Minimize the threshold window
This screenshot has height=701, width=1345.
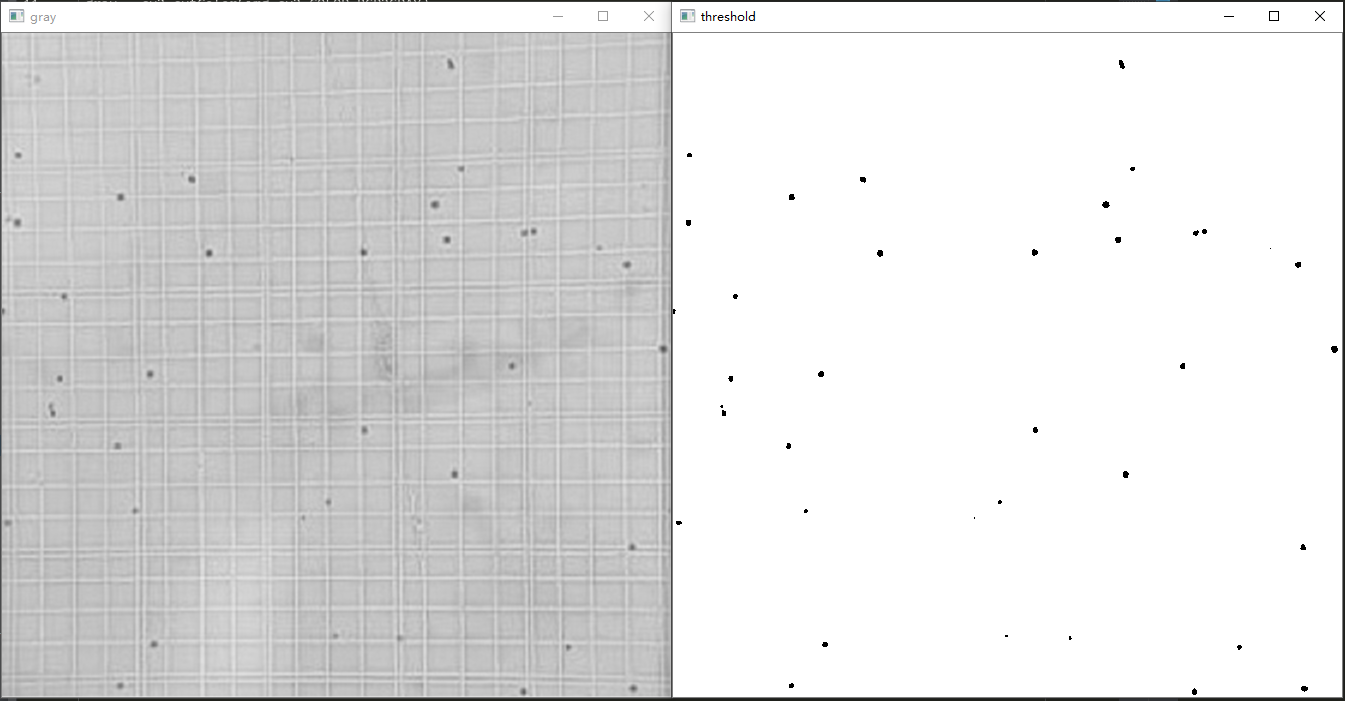click(x=1228, y=16)
